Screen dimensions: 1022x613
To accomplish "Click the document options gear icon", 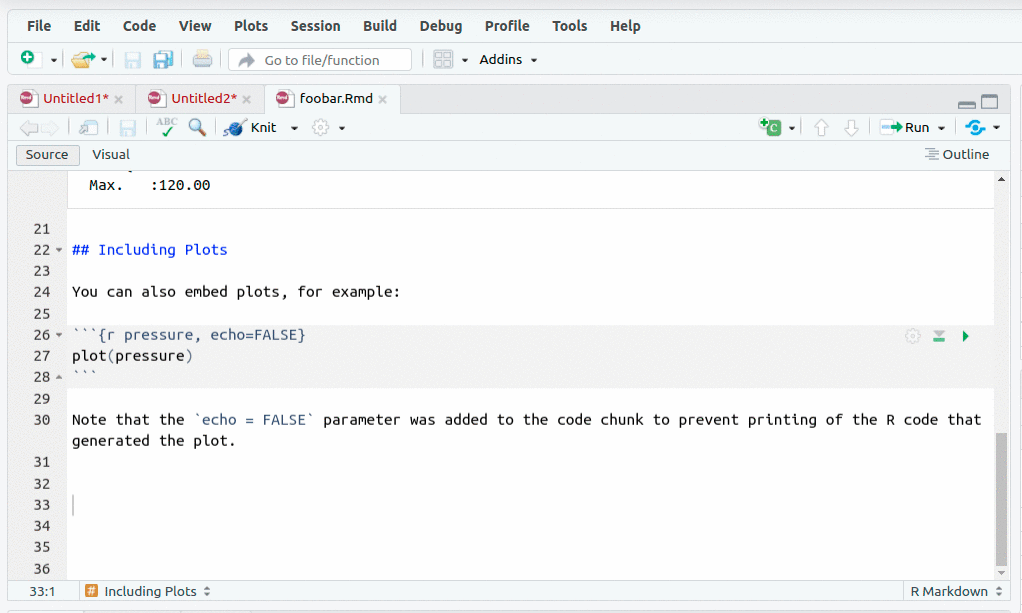I will pyautogui.click(x=321, y=127).
